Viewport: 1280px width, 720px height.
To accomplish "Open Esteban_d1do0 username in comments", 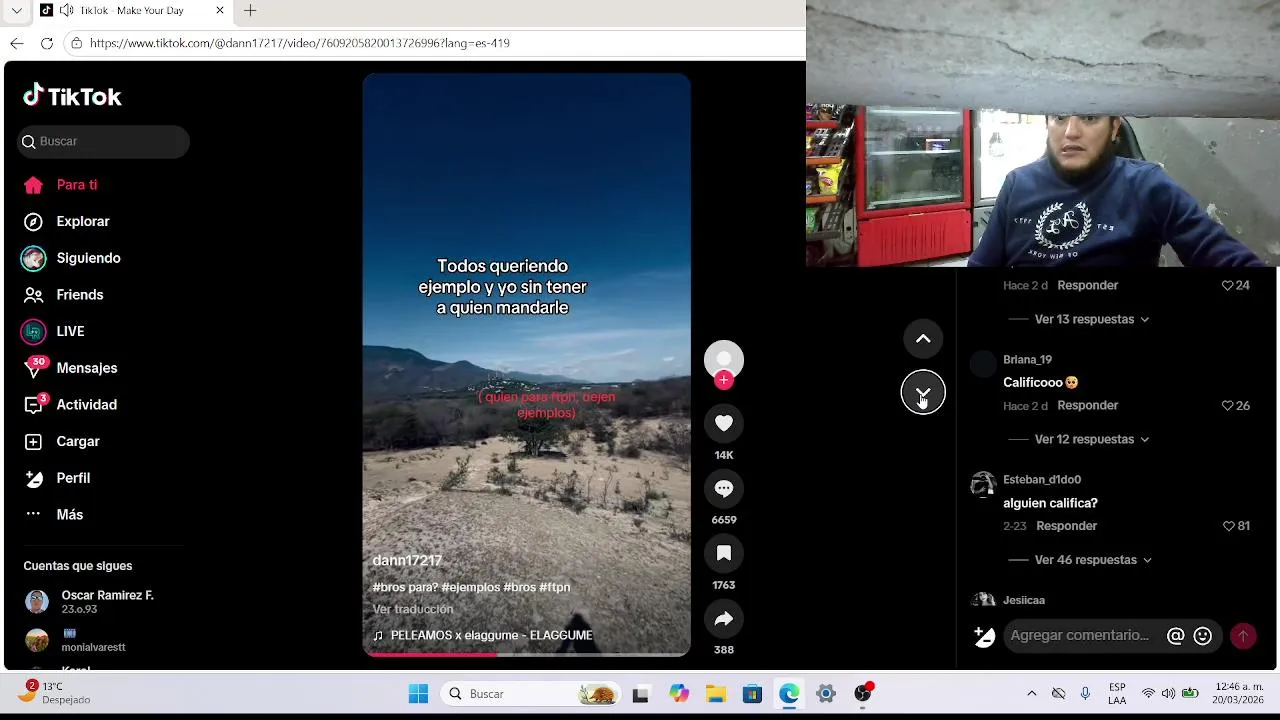I will pyautogui.click(x=1042, y=480).
